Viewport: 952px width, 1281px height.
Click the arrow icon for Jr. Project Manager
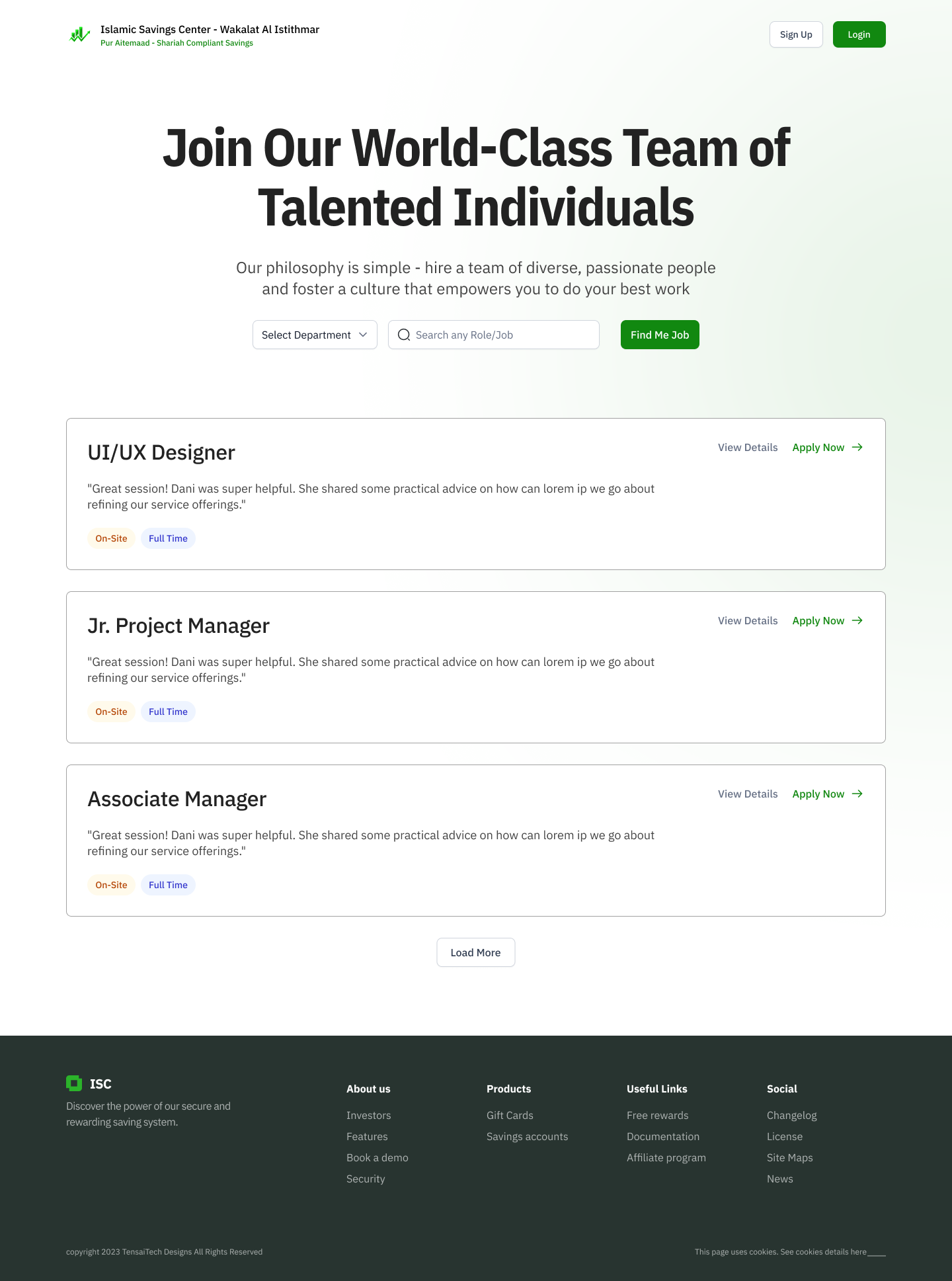click(x=857, y=621)
